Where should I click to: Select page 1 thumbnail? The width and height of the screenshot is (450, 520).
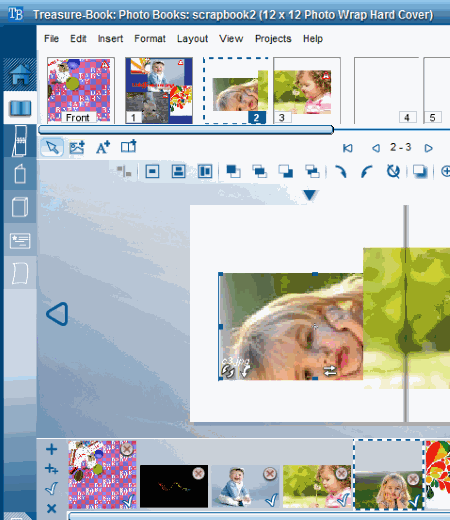(159, 90)
